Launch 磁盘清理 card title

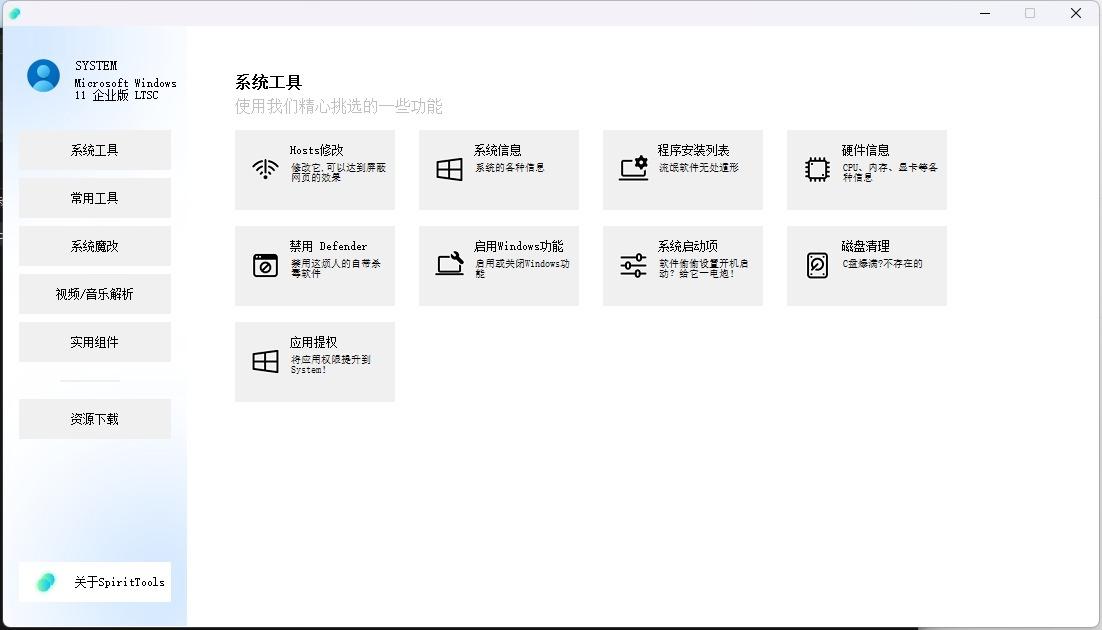(x=866, y=246)
